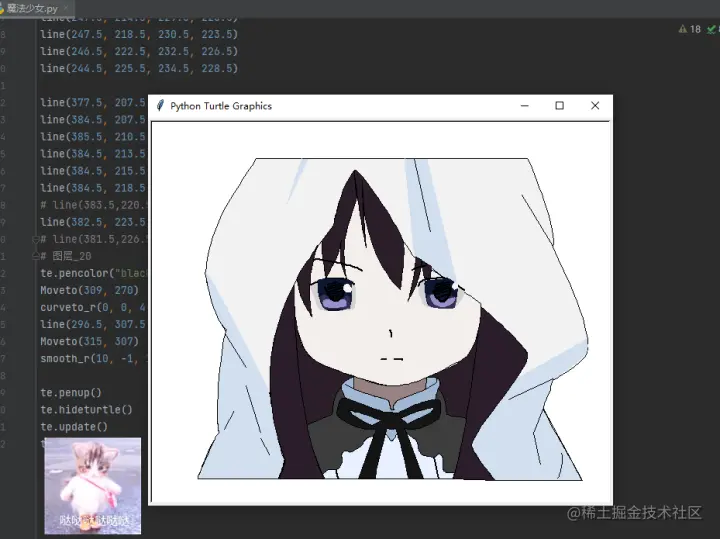Screen dimensions: 720x539
Task: Place cursor on 'line(247.5, 218.5, 230.5, 223.5)'
Action: [x=139, y=34]
